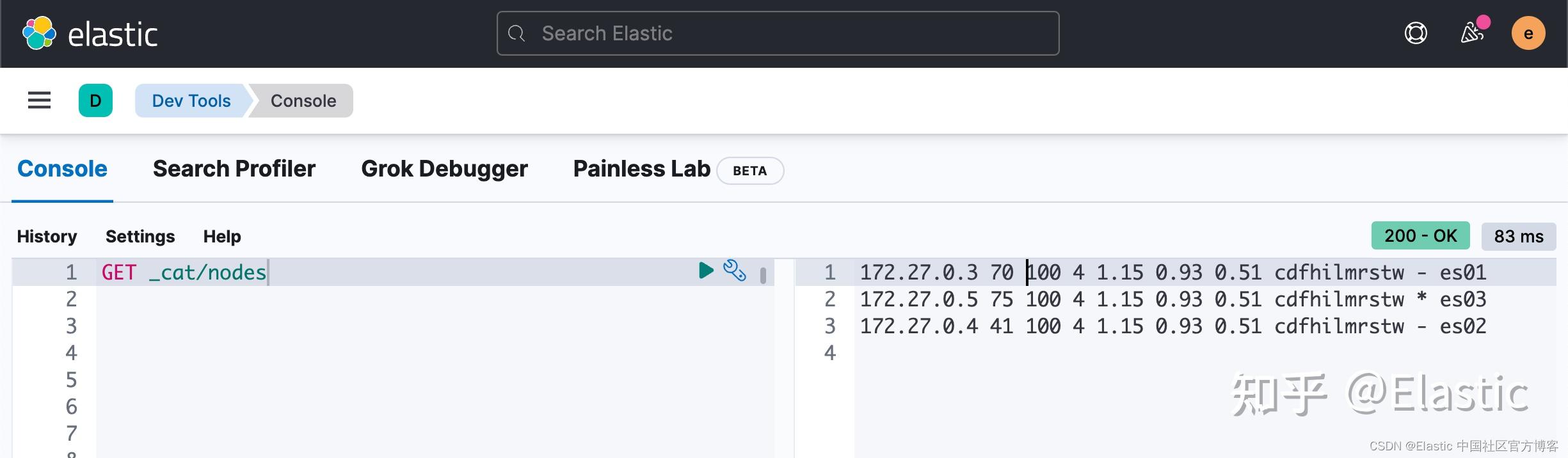Open the user profile avatar
The width and height of the screenshot is (1568, 458).
(x=1528, y=33)
